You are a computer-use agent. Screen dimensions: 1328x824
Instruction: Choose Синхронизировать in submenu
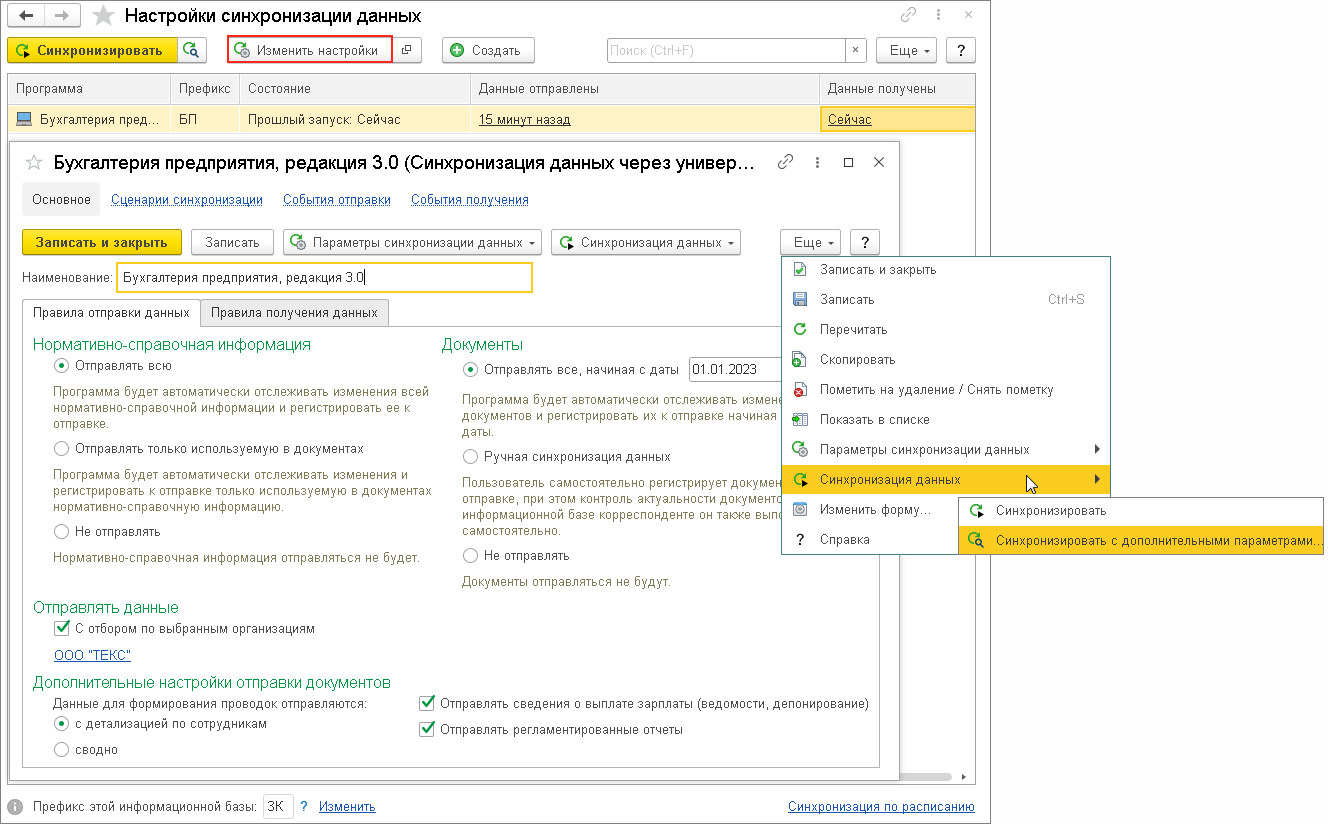click(x=1141, y=510)
